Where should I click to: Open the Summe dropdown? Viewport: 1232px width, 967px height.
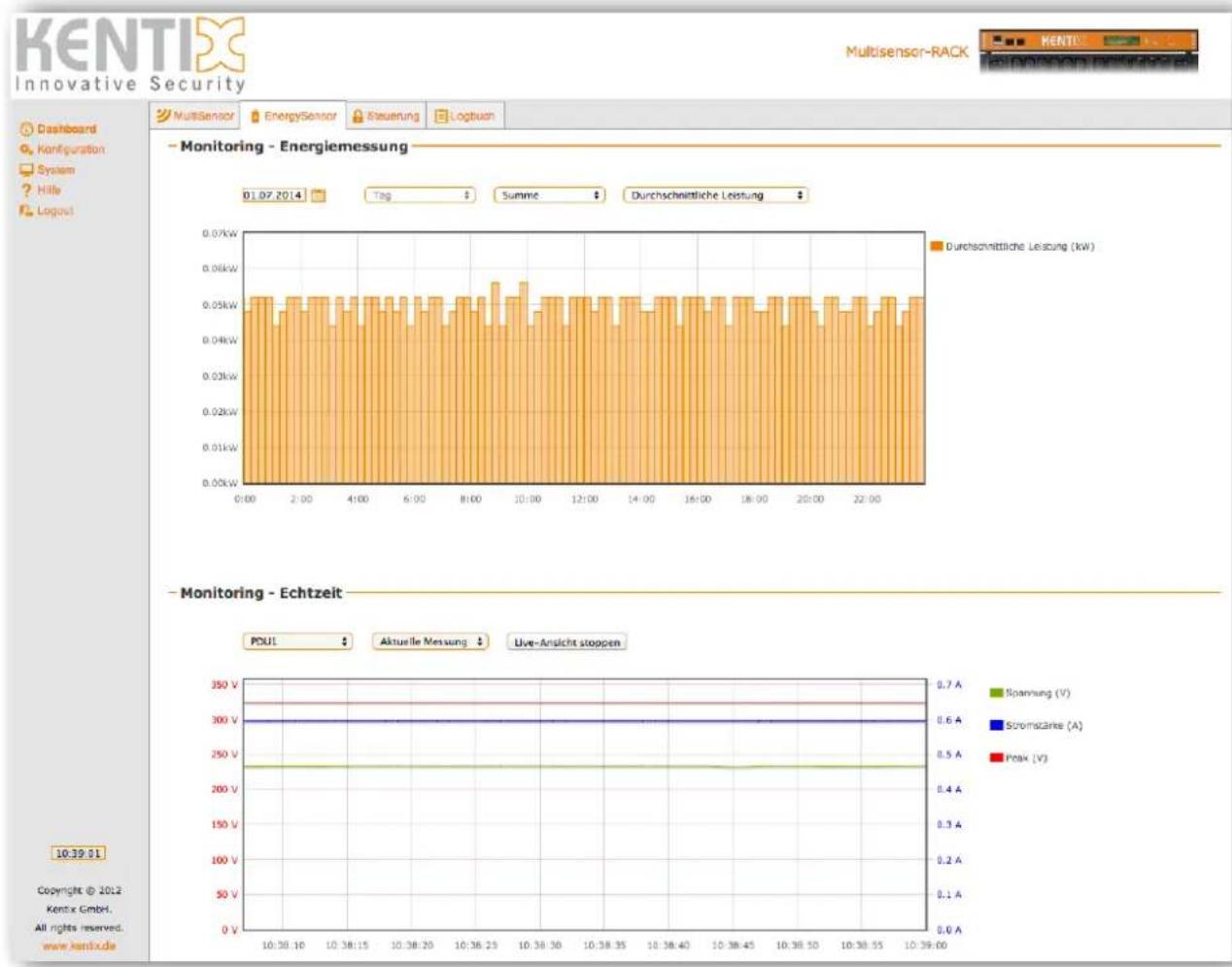[x=549, y=195]
